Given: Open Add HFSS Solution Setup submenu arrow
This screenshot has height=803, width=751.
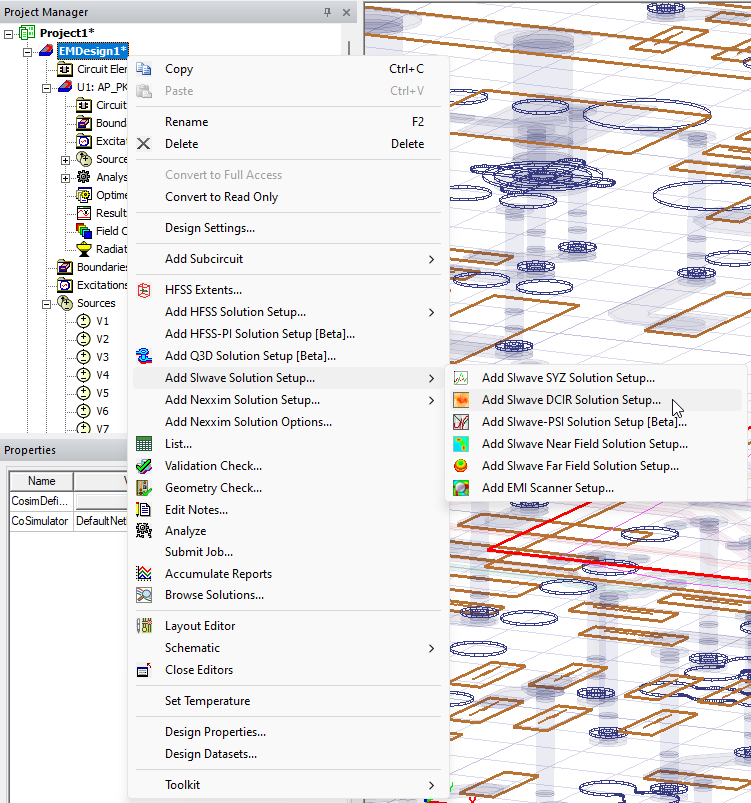Looking at the screenshot, I should [431, 312].
